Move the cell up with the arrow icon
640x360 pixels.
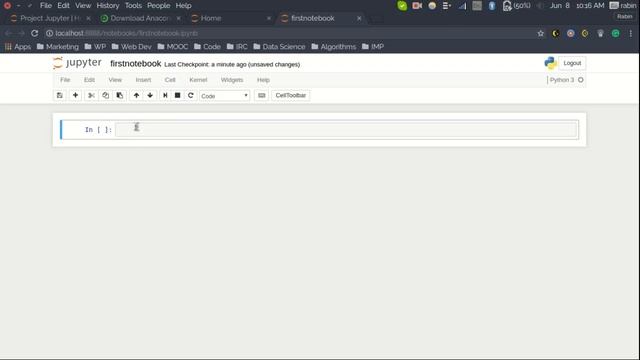[136, 96]
